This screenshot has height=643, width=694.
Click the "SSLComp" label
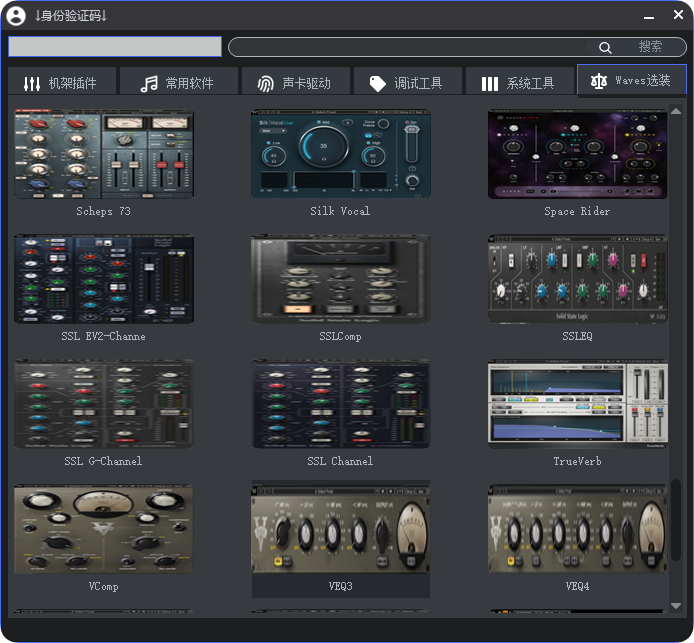coord(340,337)
